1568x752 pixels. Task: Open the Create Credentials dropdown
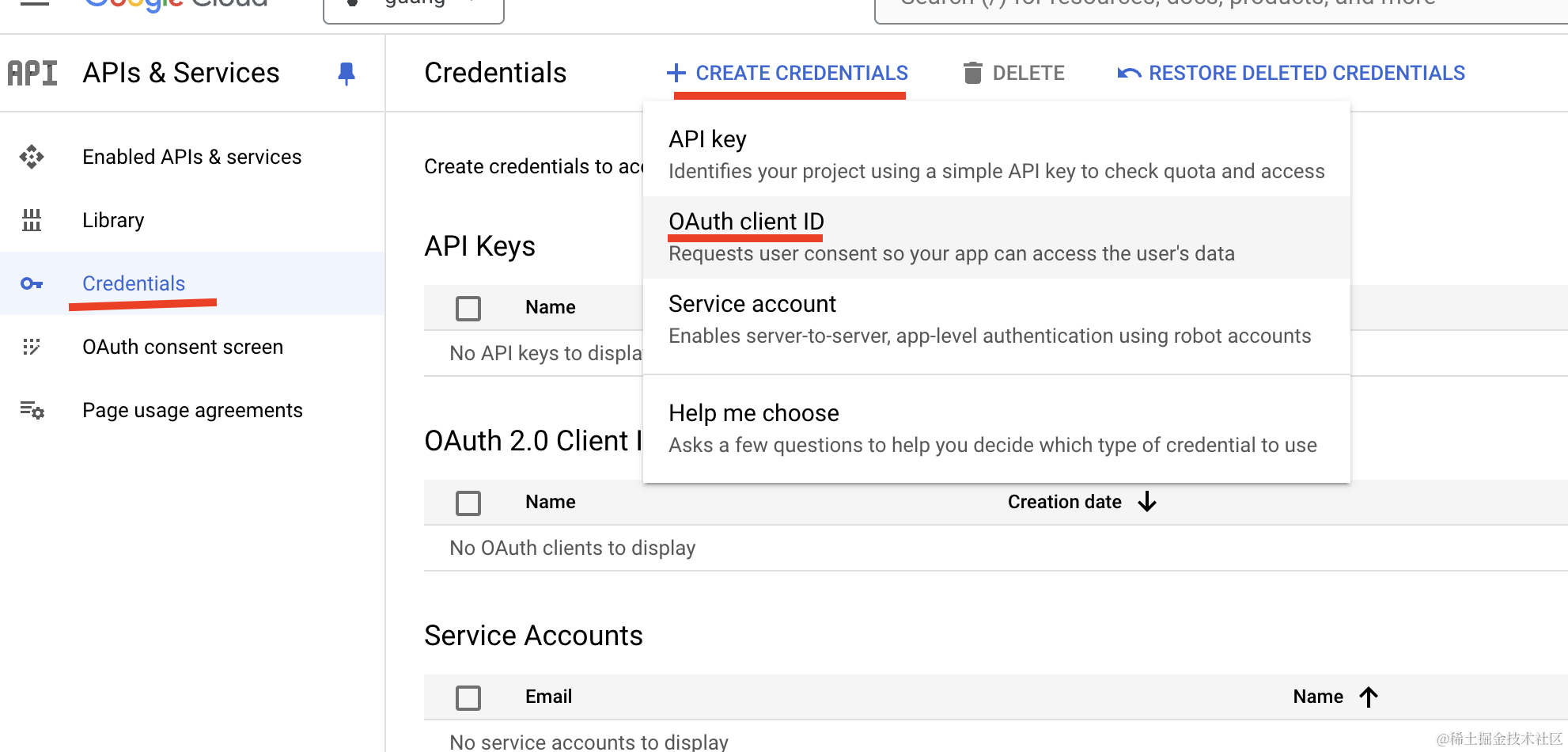(788, 73)
